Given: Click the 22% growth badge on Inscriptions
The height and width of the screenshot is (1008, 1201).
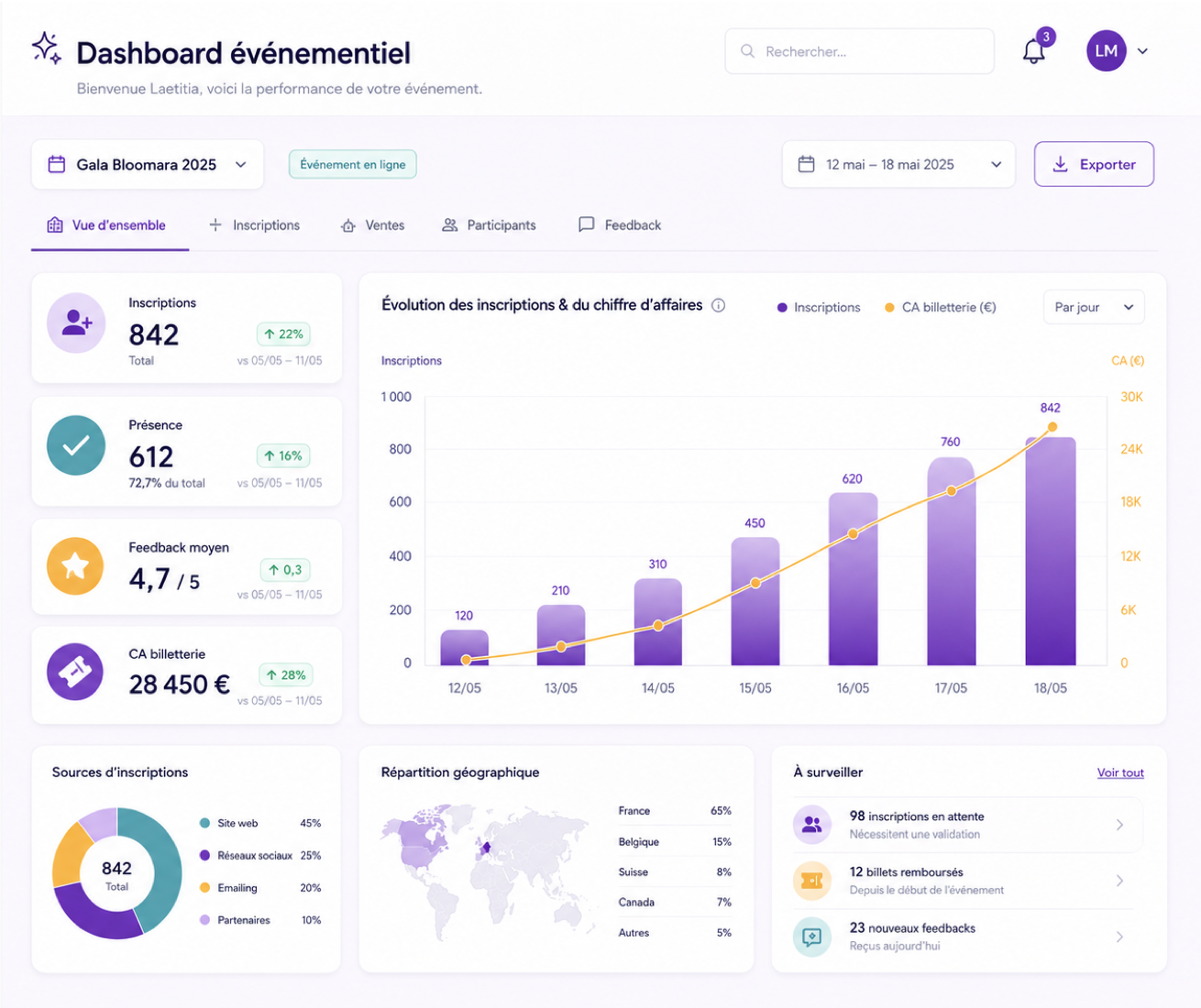Looking at the screenshot, I should 283,334.
